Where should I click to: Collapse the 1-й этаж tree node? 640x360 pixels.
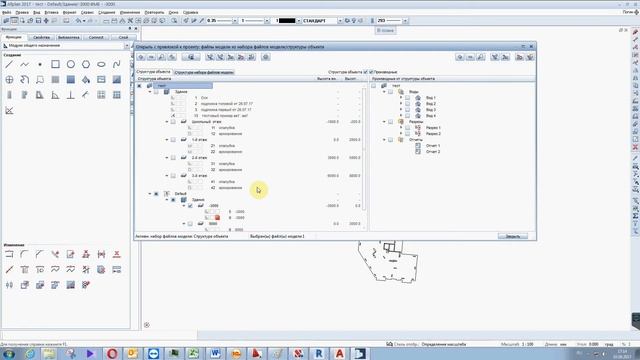[x=167, y=140]
